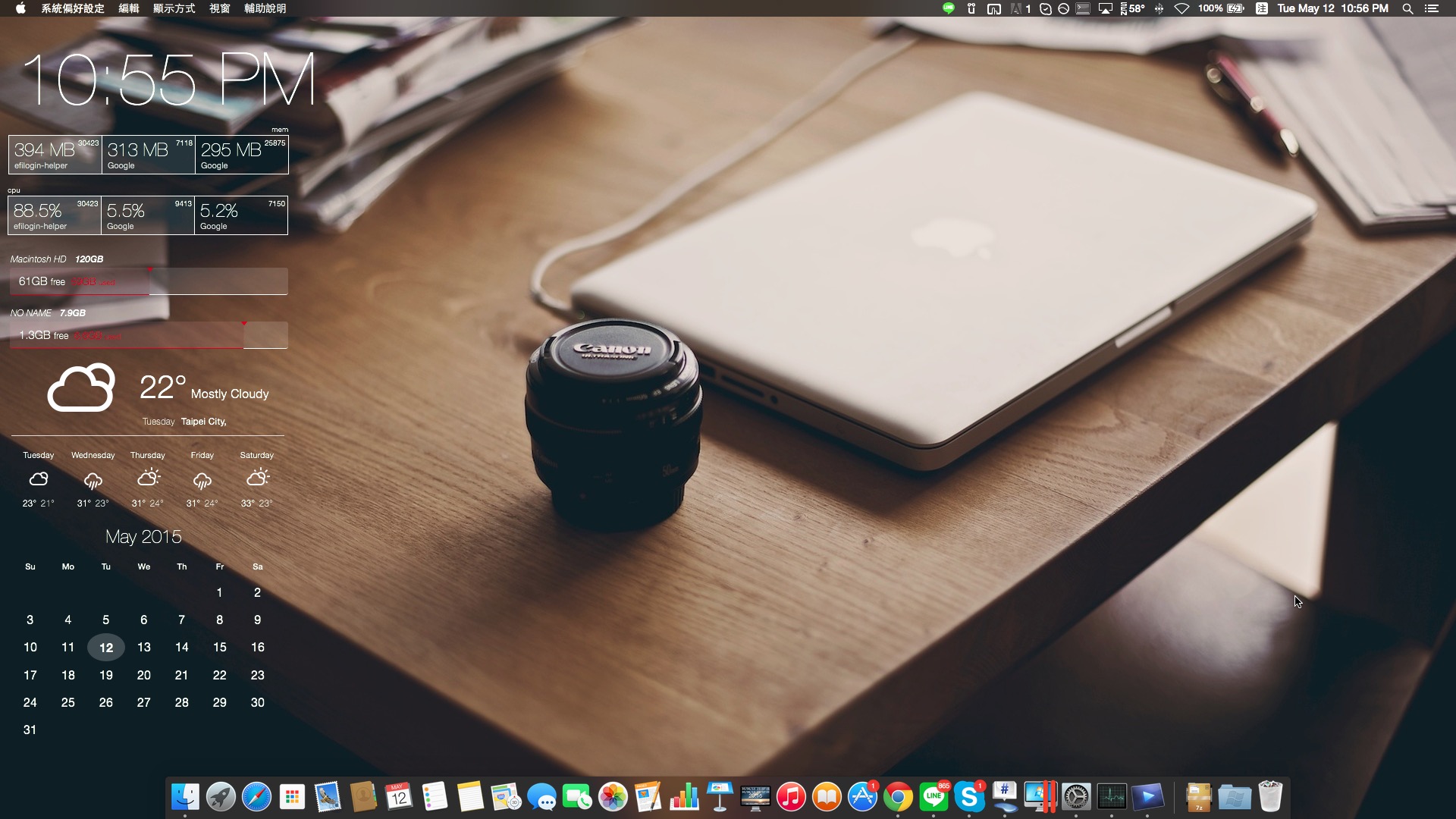Open Notification Center list icon
1456x819 pixels.
[x=1432, y=8]
